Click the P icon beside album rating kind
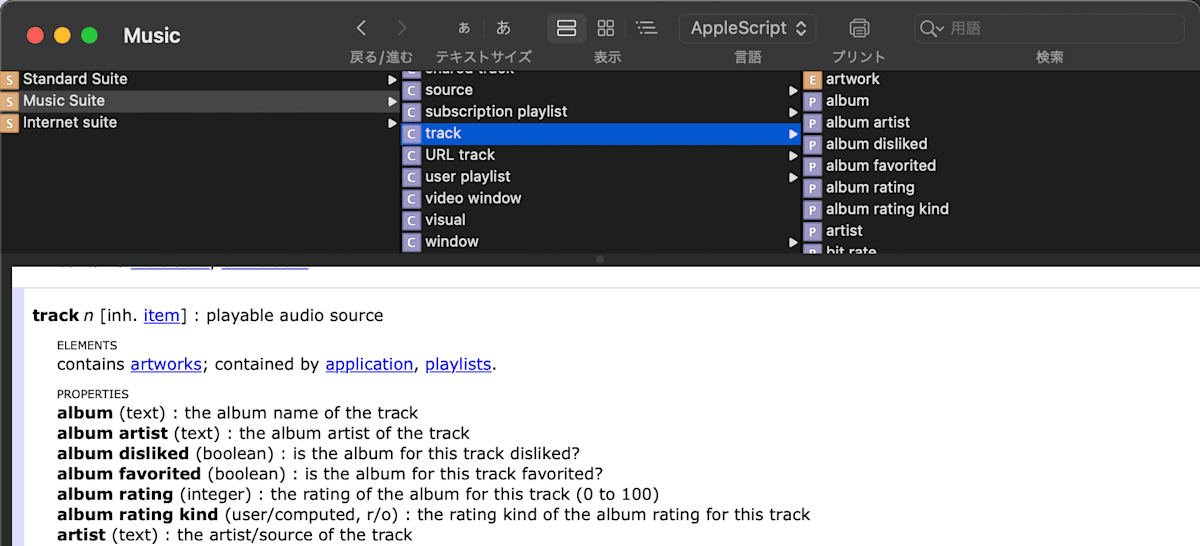Image resolution: width=1200 pixels, height=546 pixels. tap(813, 209)
